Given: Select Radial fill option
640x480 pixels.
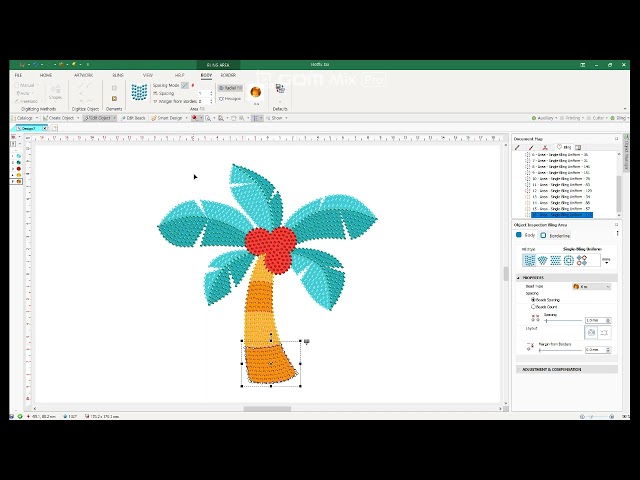Looking at the screenshot, I should [231, 88].
